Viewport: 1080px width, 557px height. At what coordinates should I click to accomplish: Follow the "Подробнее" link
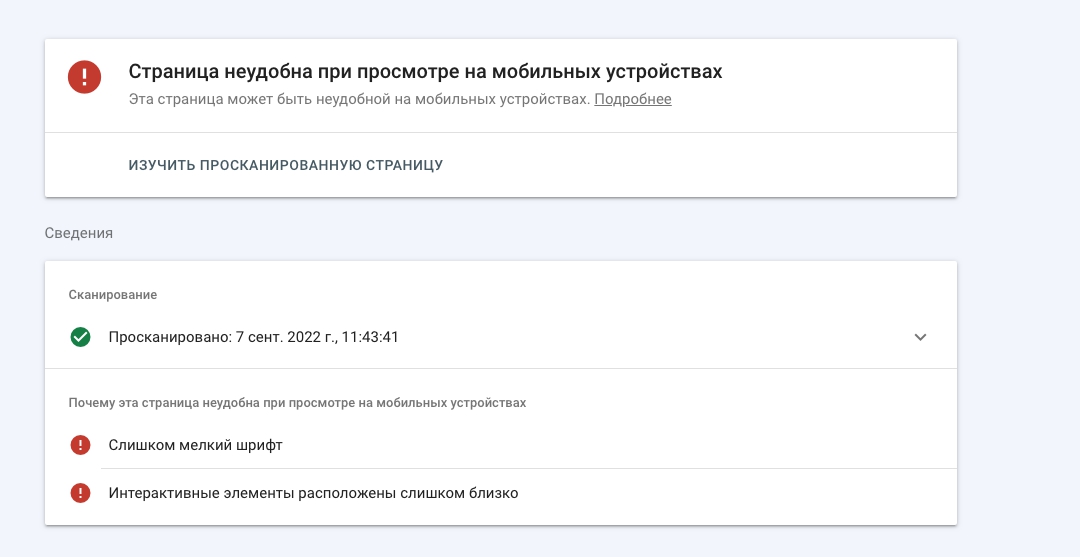pyautogui.click(x=633, y=99)
